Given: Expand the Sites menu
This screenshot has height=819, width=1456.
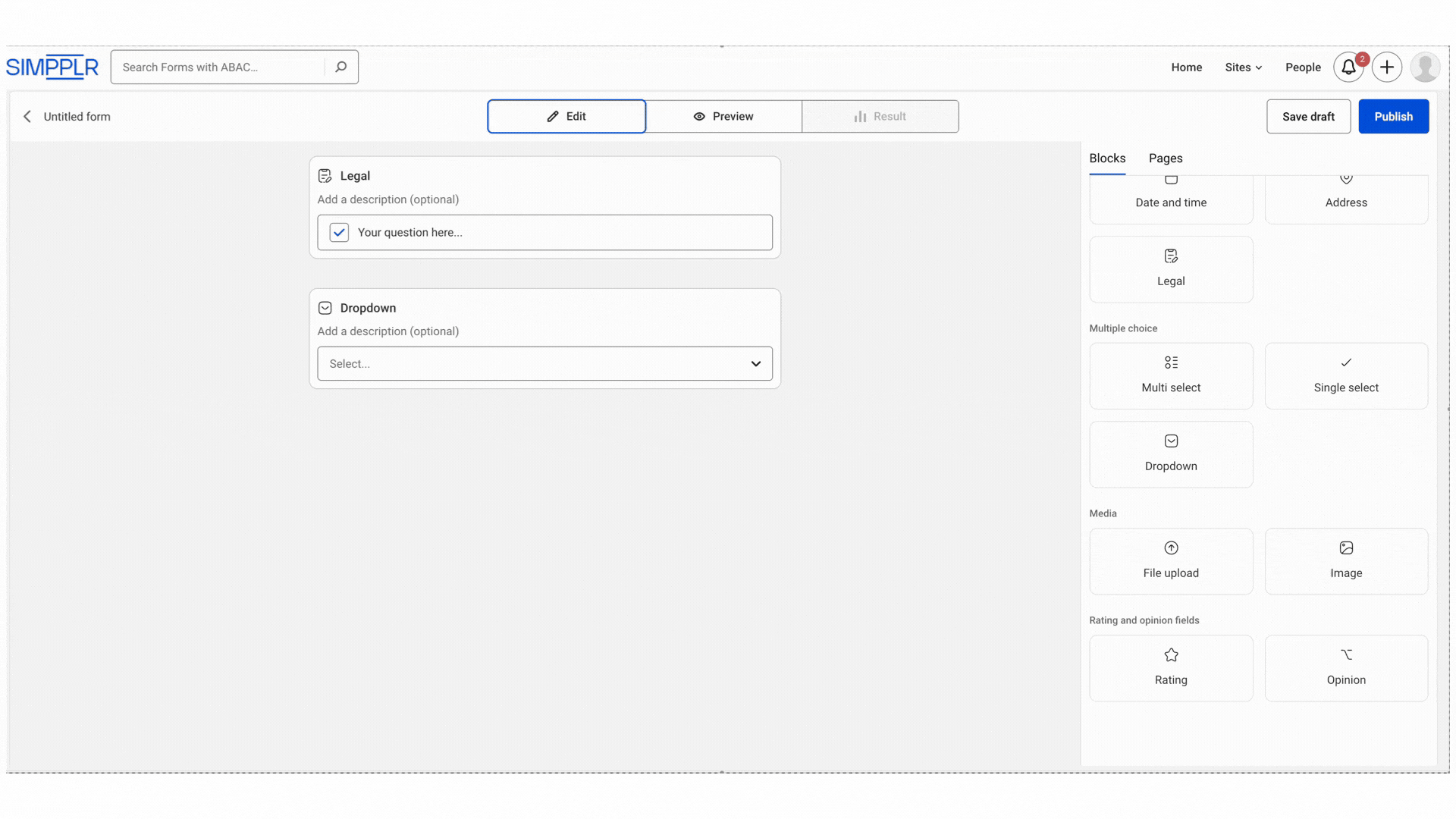Looking at the screenshot, I should [x=1243, y=67].
